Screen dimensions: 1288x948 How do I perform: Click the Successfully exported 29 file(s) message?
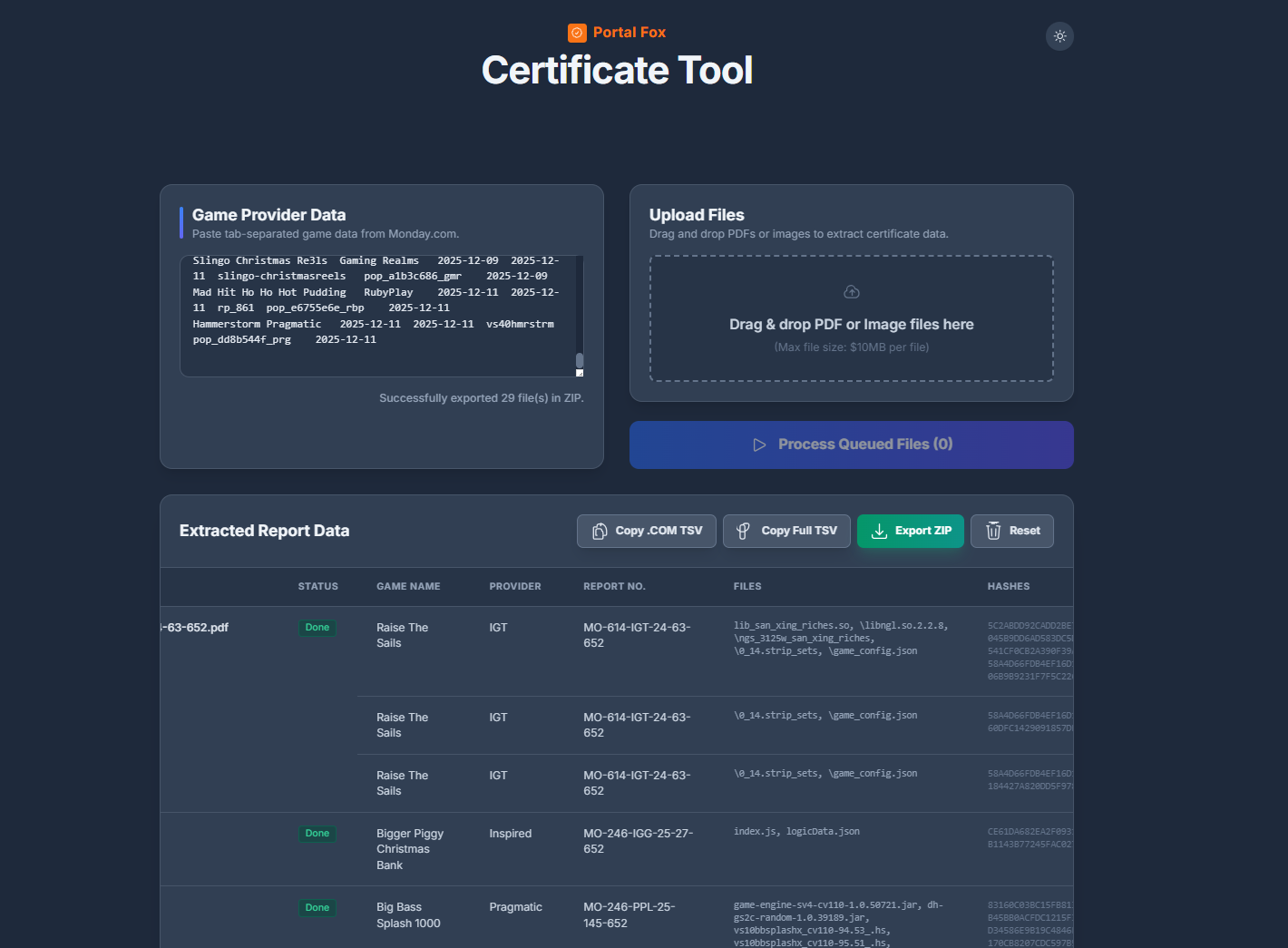click(482, 398)
